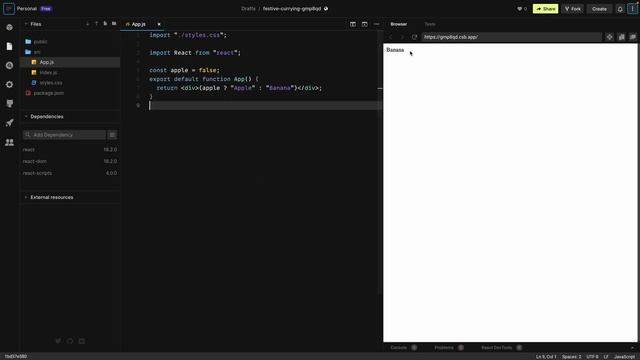Screen dimensions: 640x360
Task: Click UTF-8 encoding in status bar
Action: point(592,357)
